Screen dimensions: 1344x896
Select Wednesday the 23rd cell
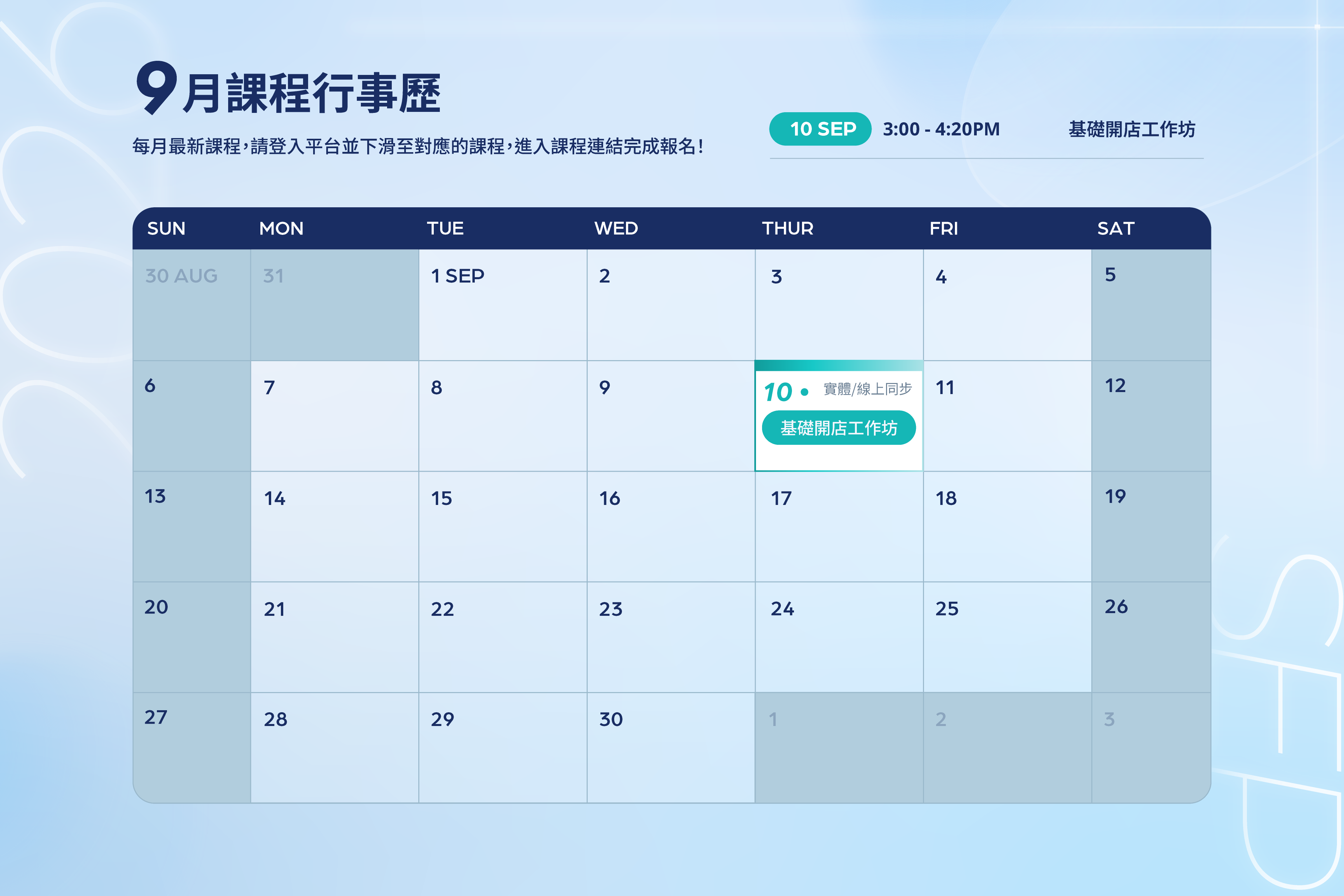tap(671, 638)
